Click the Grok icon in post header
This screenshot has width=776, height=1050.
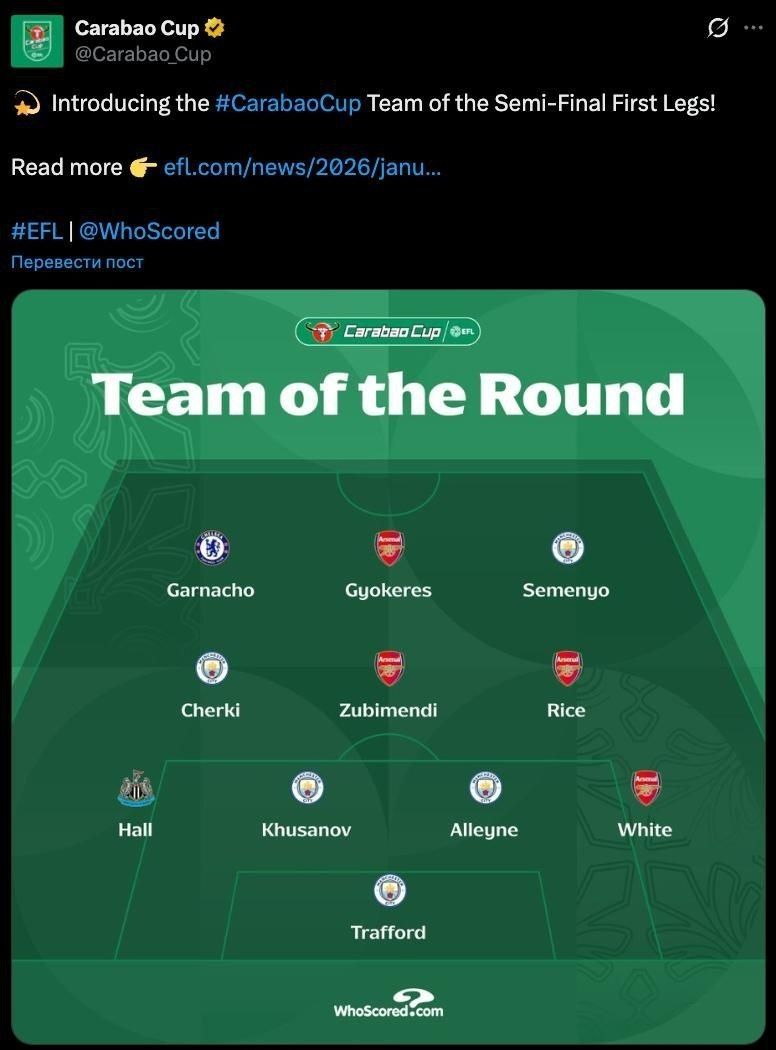(x=718, y=28)
